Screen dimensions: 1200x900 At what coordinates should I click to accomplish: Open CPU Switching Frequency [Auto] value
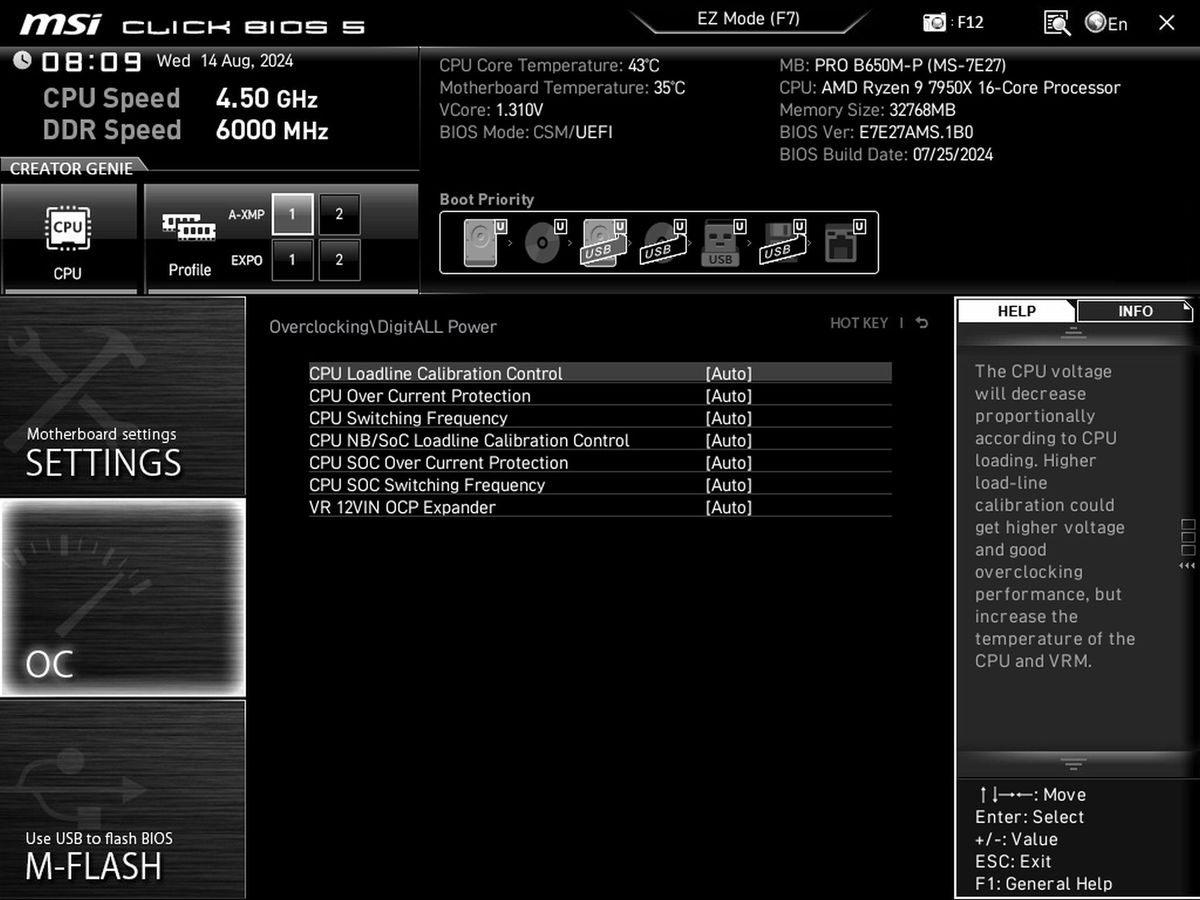point(728,418)
